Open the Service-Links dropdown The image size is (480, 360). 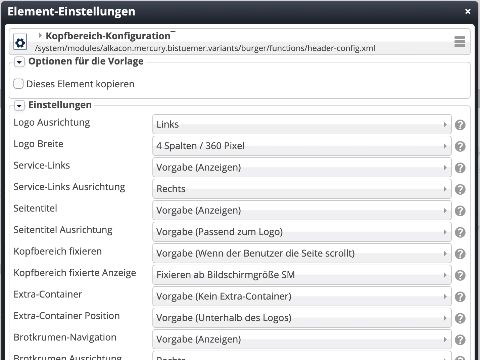[302, 167]
